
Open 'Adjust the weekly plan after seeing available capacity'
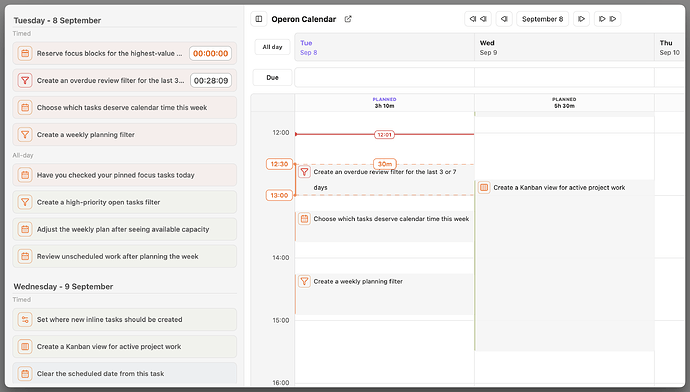point(123,229)
